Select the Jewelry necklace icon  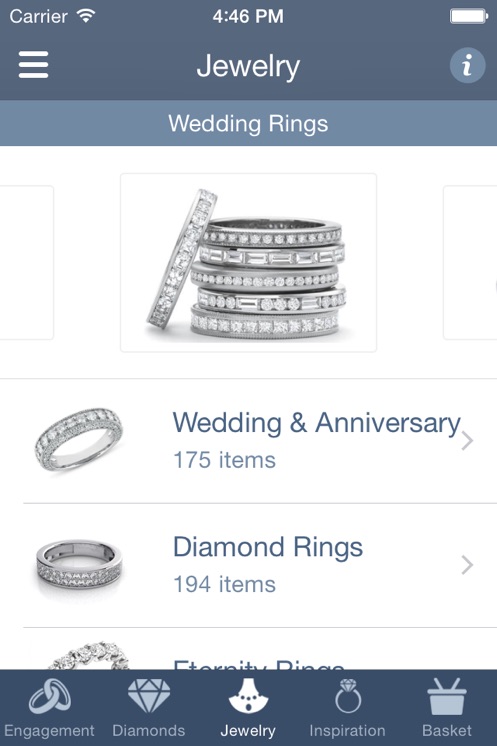pyautogui.click(x=248, y=696)
